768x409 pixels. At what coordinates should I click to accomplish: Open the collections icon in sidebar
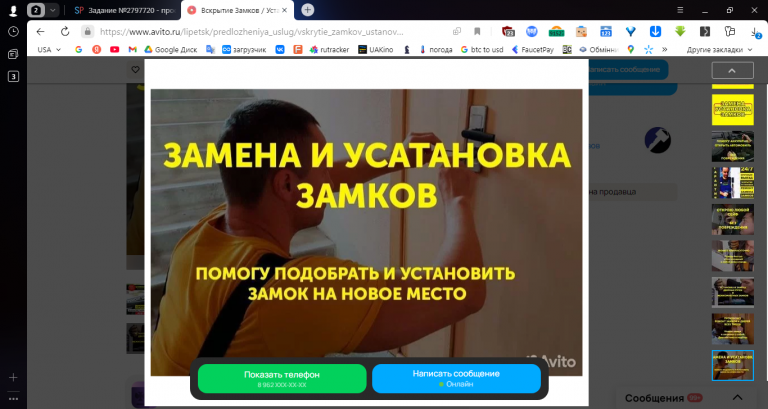[x=13, y=54]
